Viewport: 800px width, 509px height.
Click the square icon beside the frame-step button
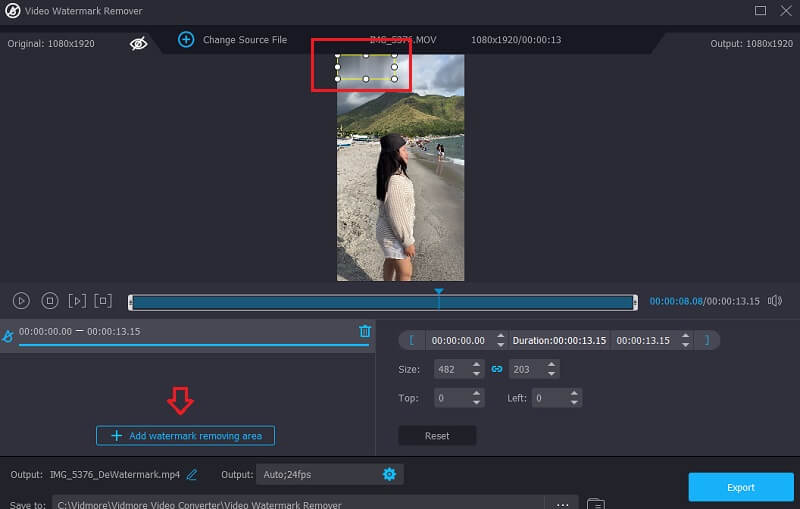click(x=102, y=300)
